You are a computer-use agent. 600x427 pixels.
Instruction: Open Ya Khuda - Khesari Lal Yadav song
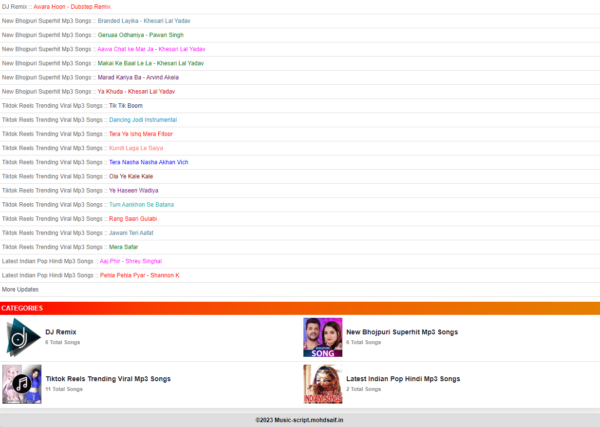click(136, 91)
